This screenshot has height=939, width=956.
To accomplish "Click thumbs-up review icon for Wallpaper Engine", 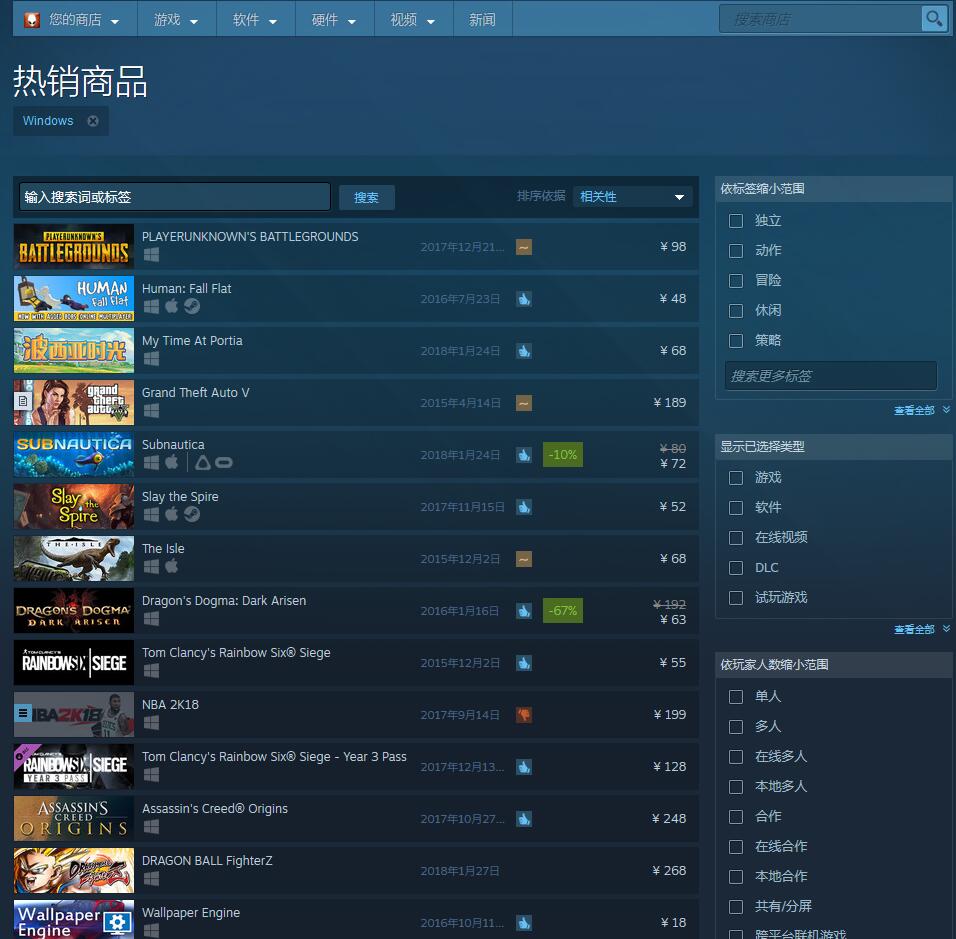I will pos(524,923).
